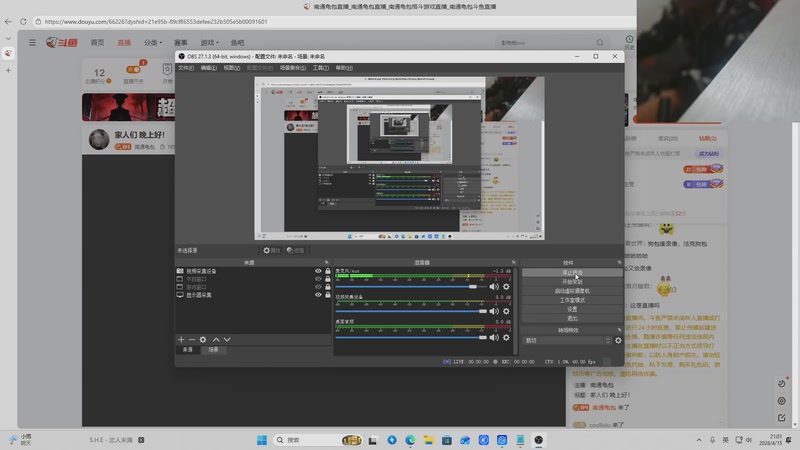Remove selected source with the minus icon
800x450 pixels.
pos(192,339)
